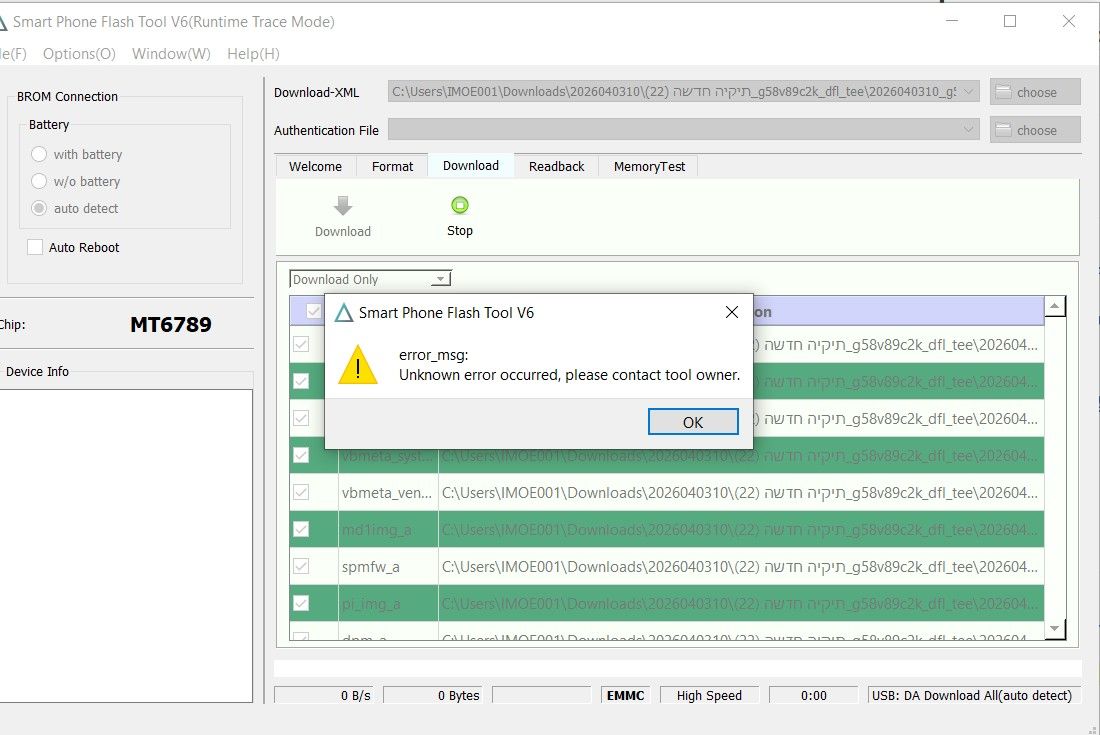Click the Flash Tool logo in dialog title

coord(344,313)
